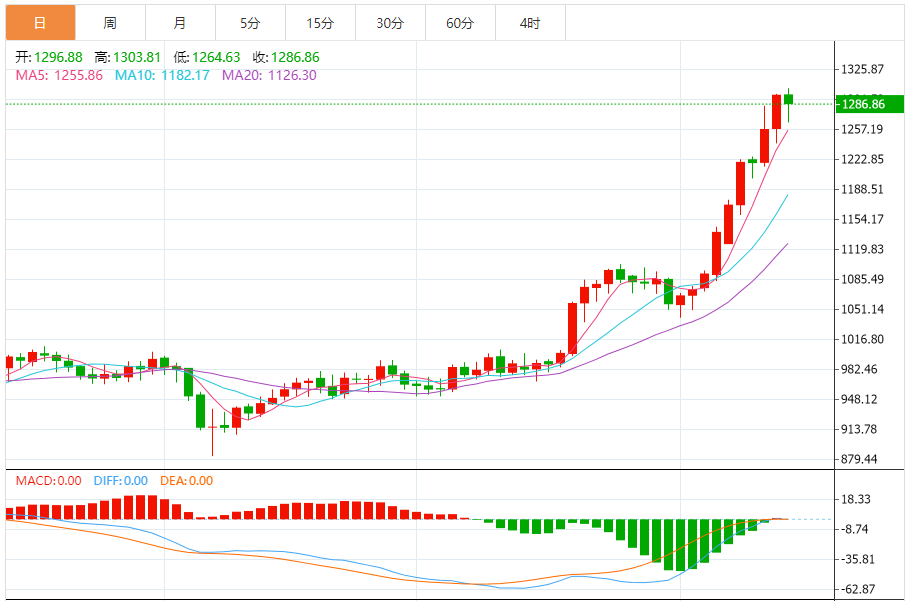Click the high price 1303.81 value
The image size is (912, 601).
point(137,57)
